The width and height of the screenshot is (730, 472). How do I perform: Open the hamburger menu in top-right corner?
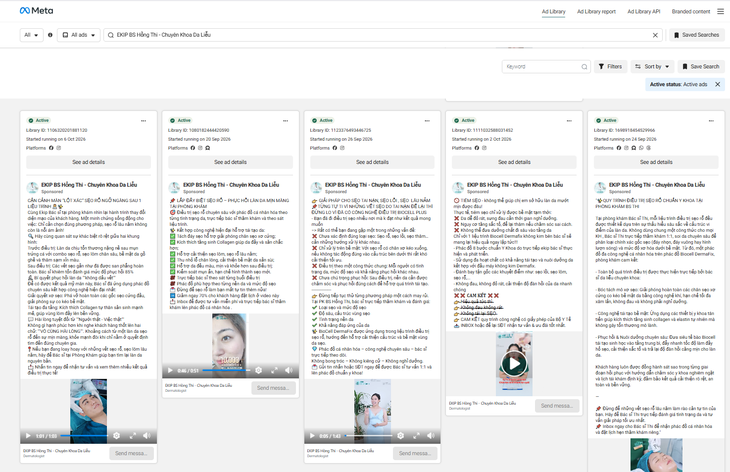click(x=720, y=11)
